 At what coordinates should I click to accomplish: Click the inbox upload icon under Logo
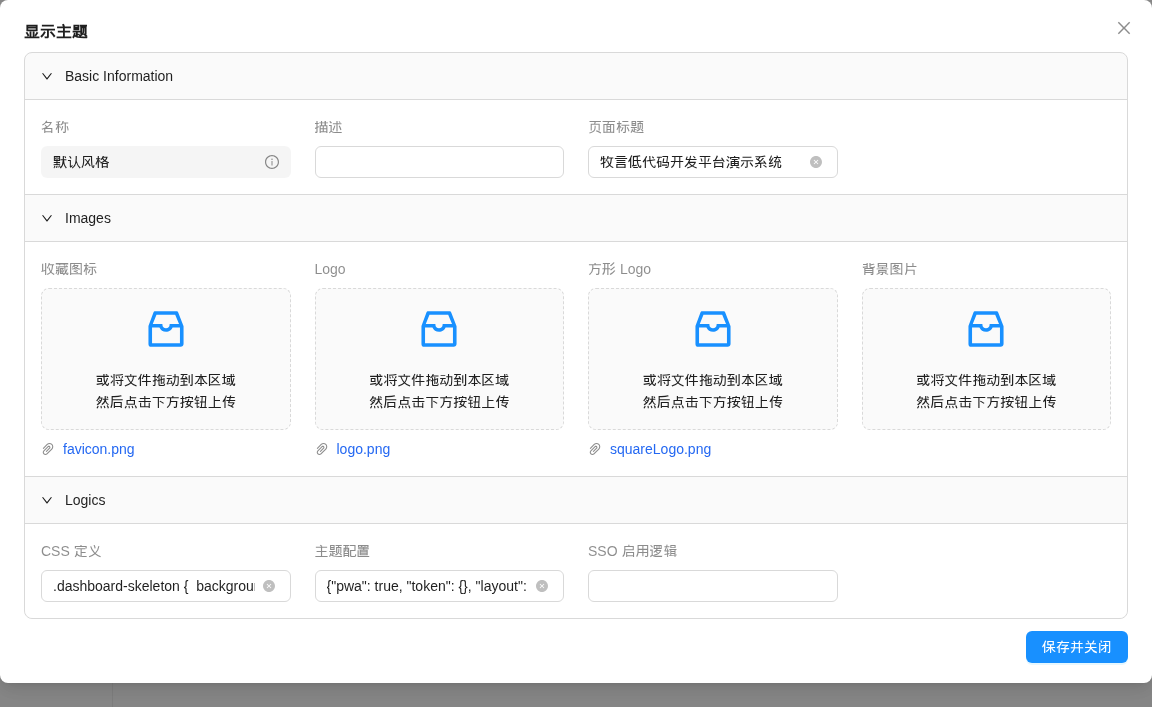pos(439,329)
